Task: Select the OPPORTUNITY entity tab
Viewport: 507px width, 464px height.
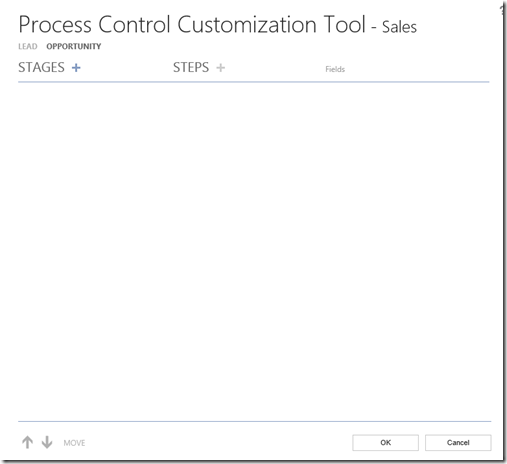Action: point(74,46)
